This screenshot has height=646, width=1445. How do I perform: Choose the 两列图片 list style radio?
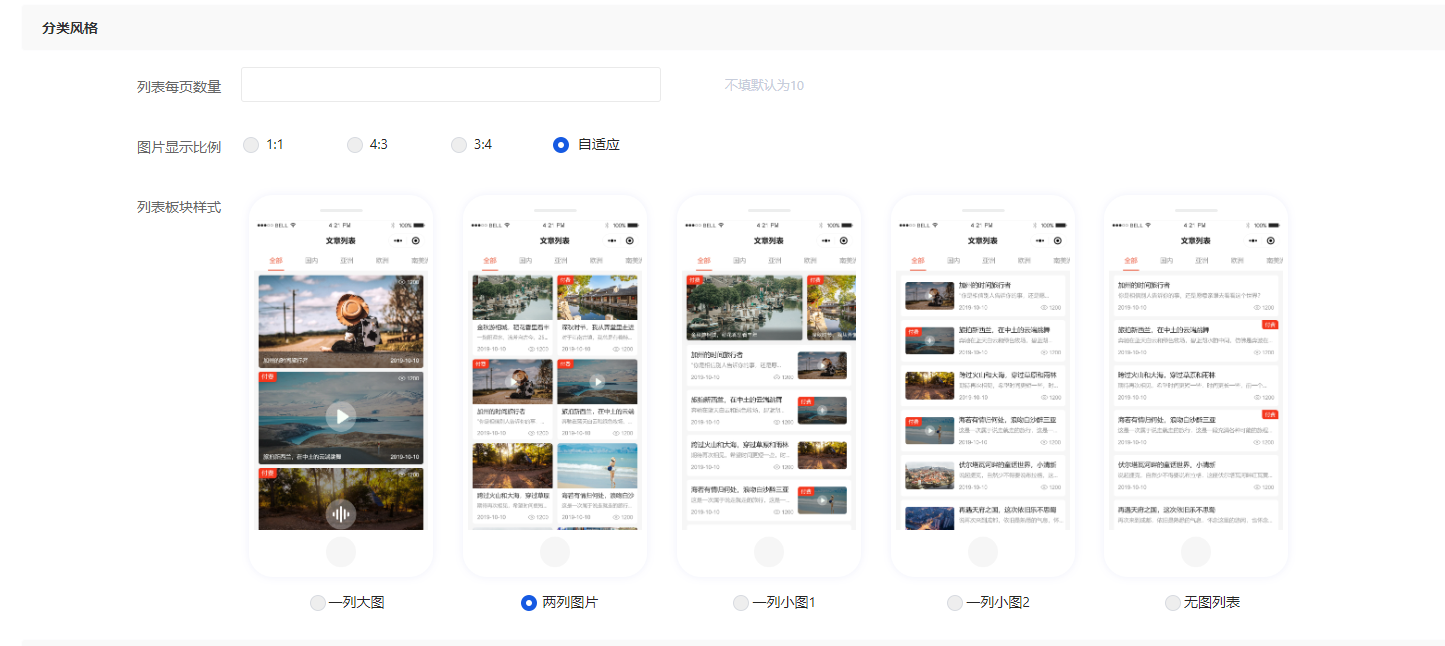[x=530, y=603]
